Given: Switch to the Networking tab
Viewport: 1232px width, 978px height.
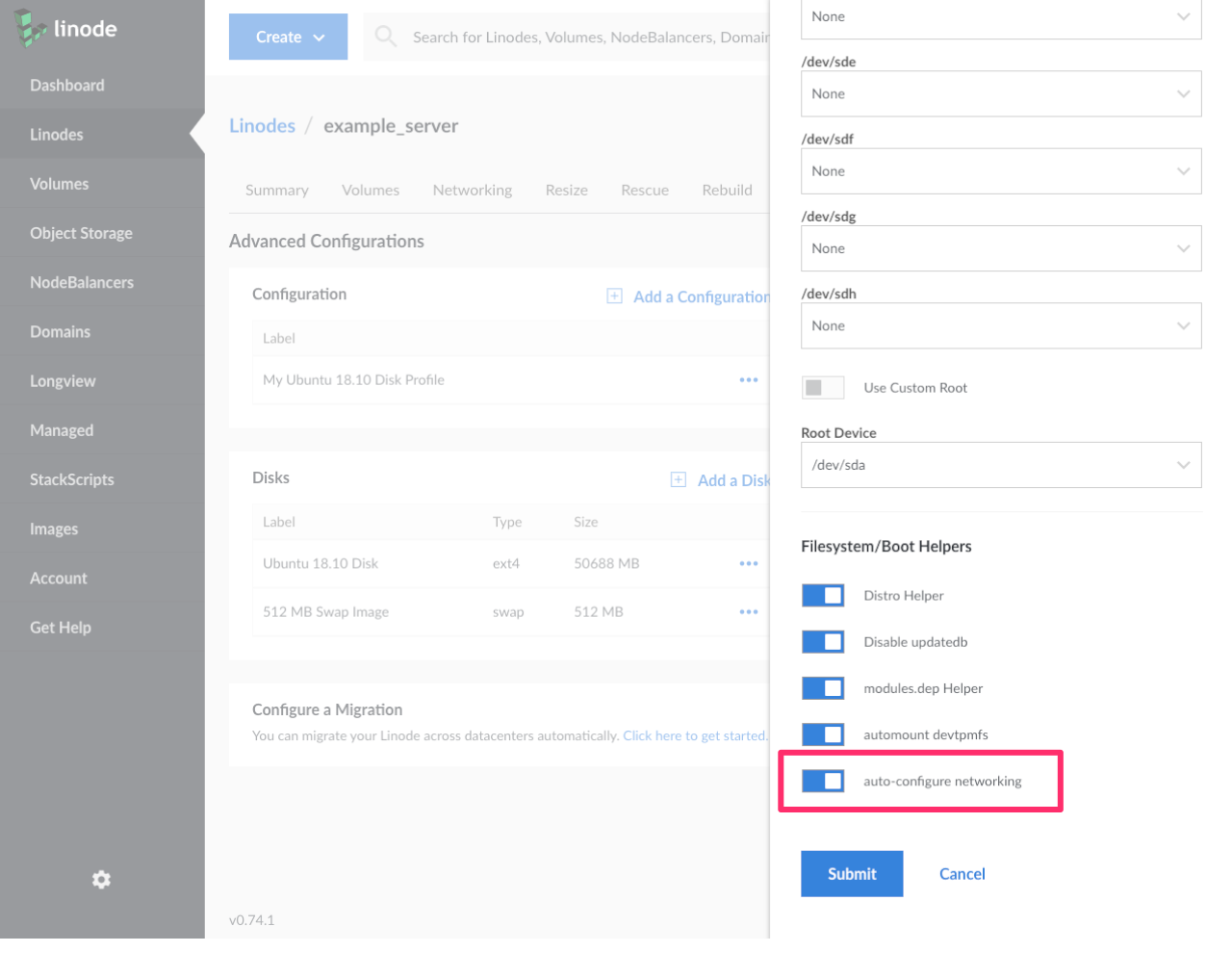Looking at the screenshot, I should coord(472,191).
